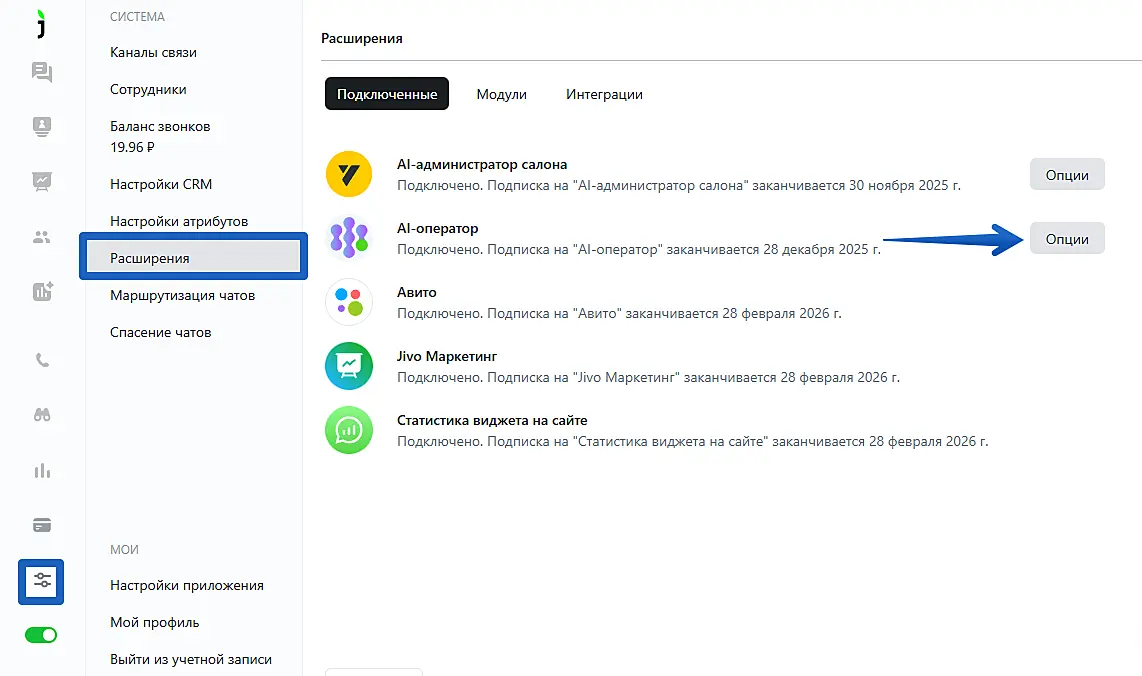This screenshot has width=1142, height=676.
Task: Open the settings sliders icon
Action: tap(41, 581)
